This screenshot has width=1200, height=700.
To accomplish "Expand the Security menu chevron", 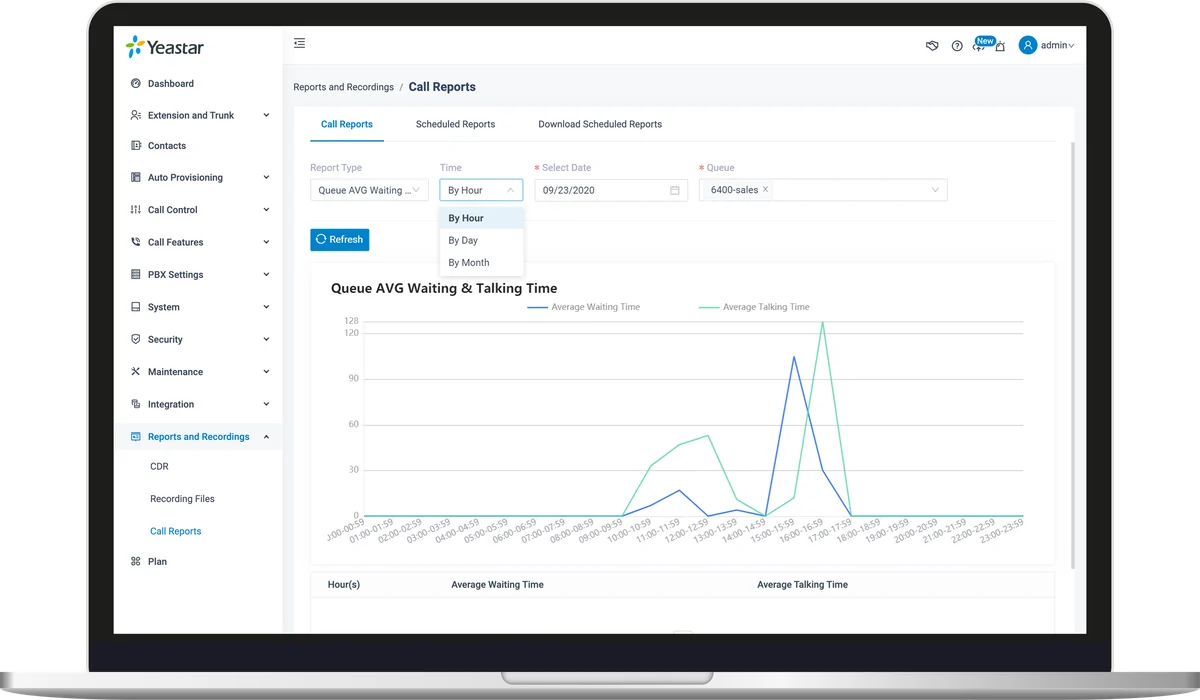I will click(266, 339).
